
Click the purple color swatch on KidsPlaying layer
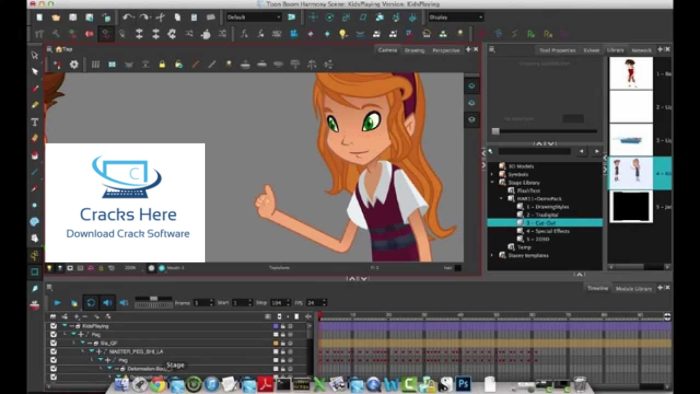[275, 326]
